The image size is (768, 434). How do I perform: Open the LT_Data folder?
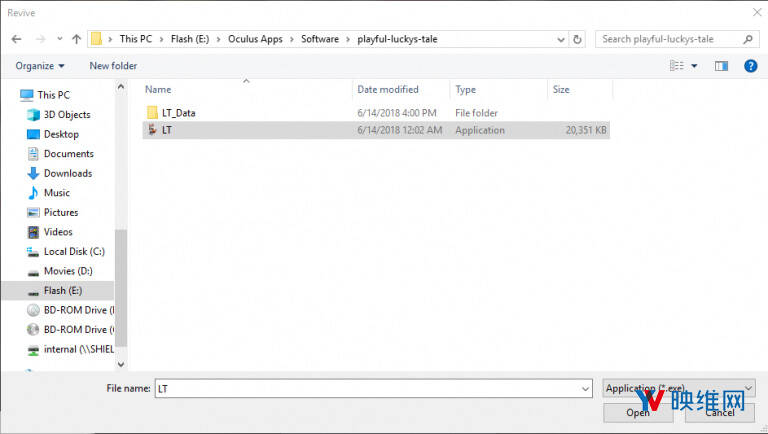[178, 113]
